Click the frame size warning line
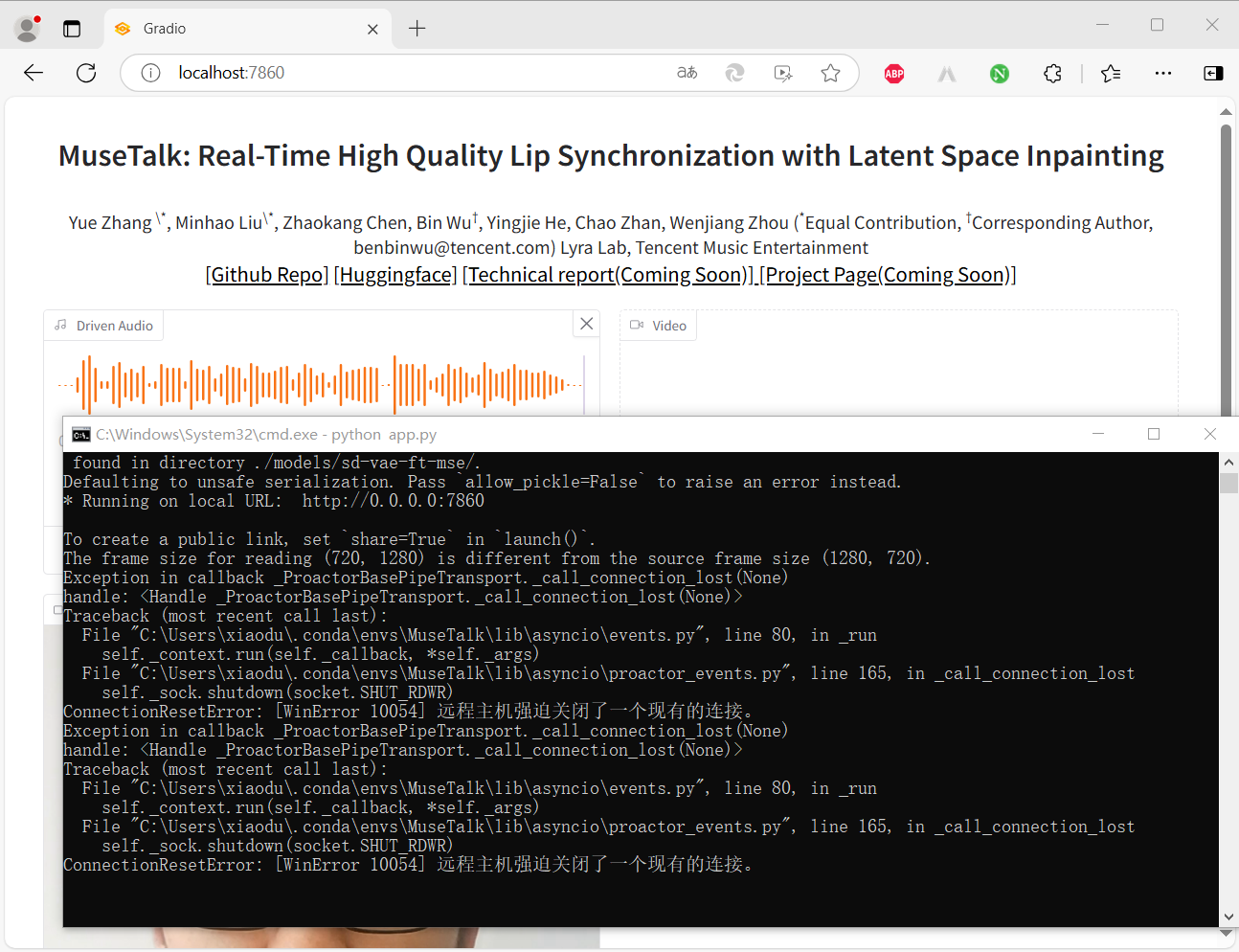 coord(497,558)
